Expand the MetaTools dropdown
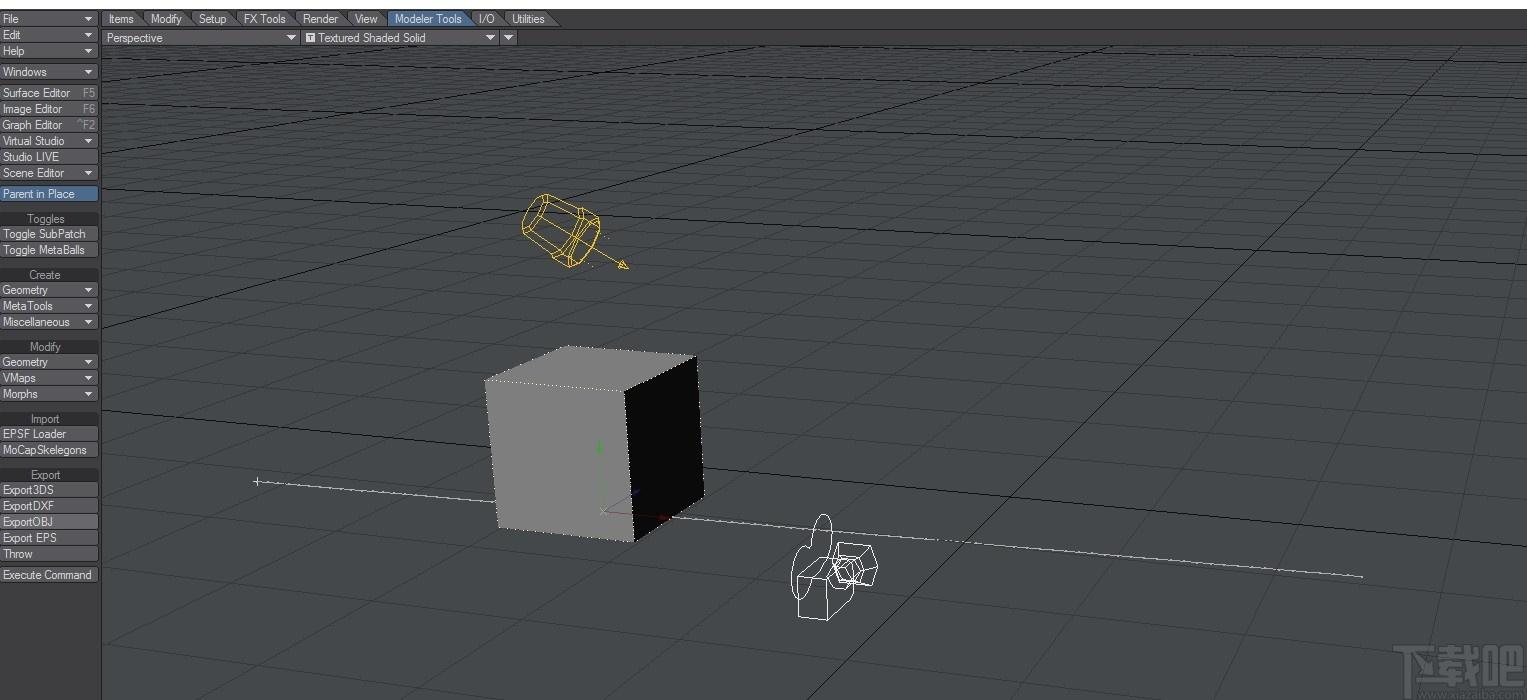The width and height of the screenshot is (1527, 700). click(x=49, y=305)
